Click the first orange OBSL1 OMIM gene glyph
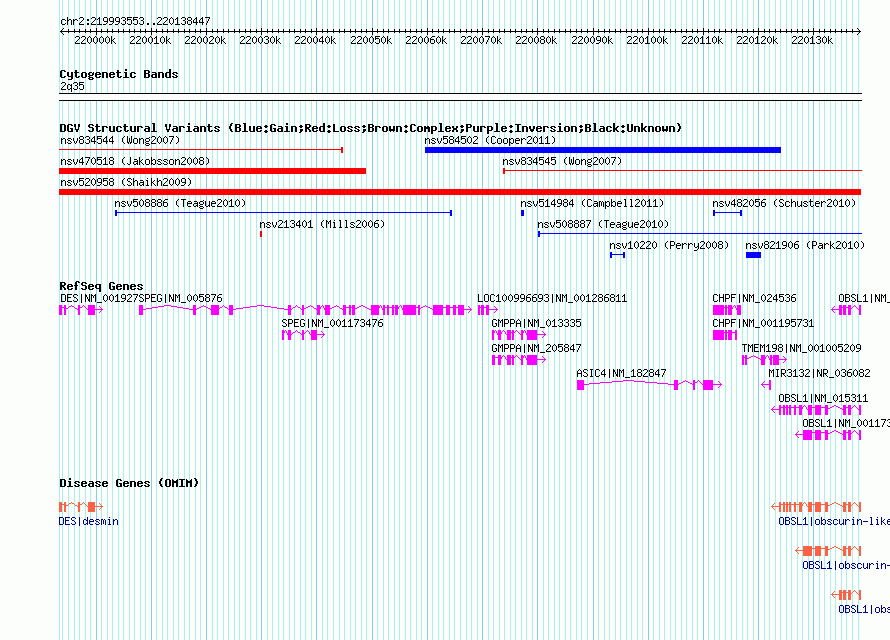The width and height of the screenshot is (890, 640). point(816,507)
